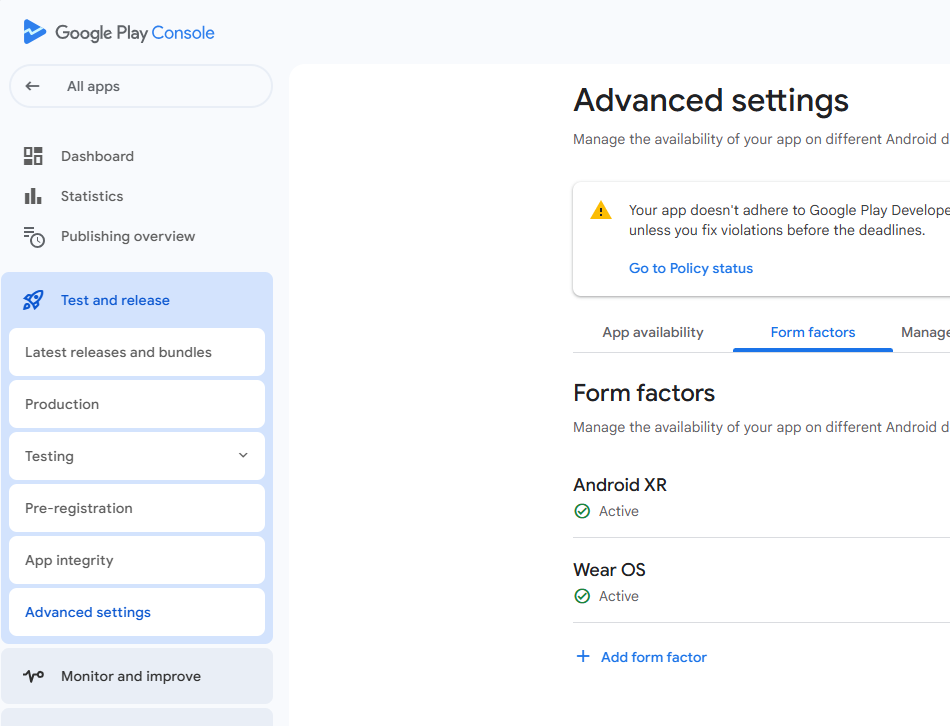Click the Google Play Console logo
Screen dimensions: 950x726
(119, 32)
